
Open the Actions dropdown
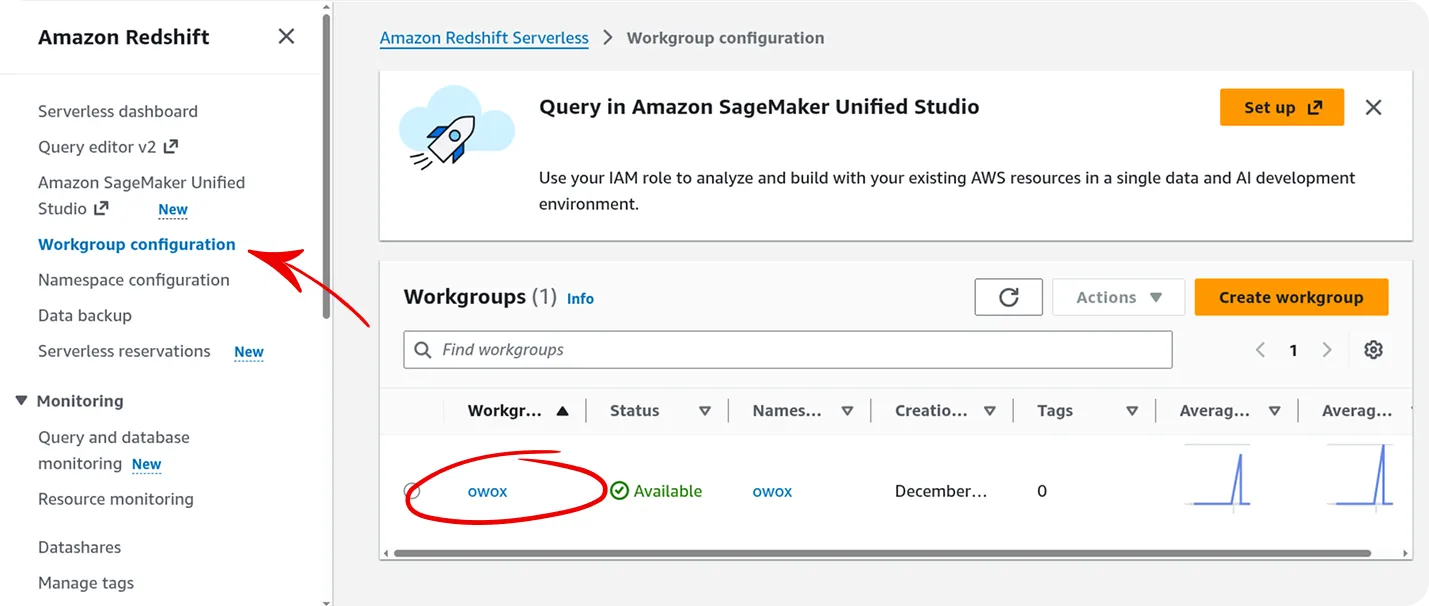click(x=1118, y=296)
